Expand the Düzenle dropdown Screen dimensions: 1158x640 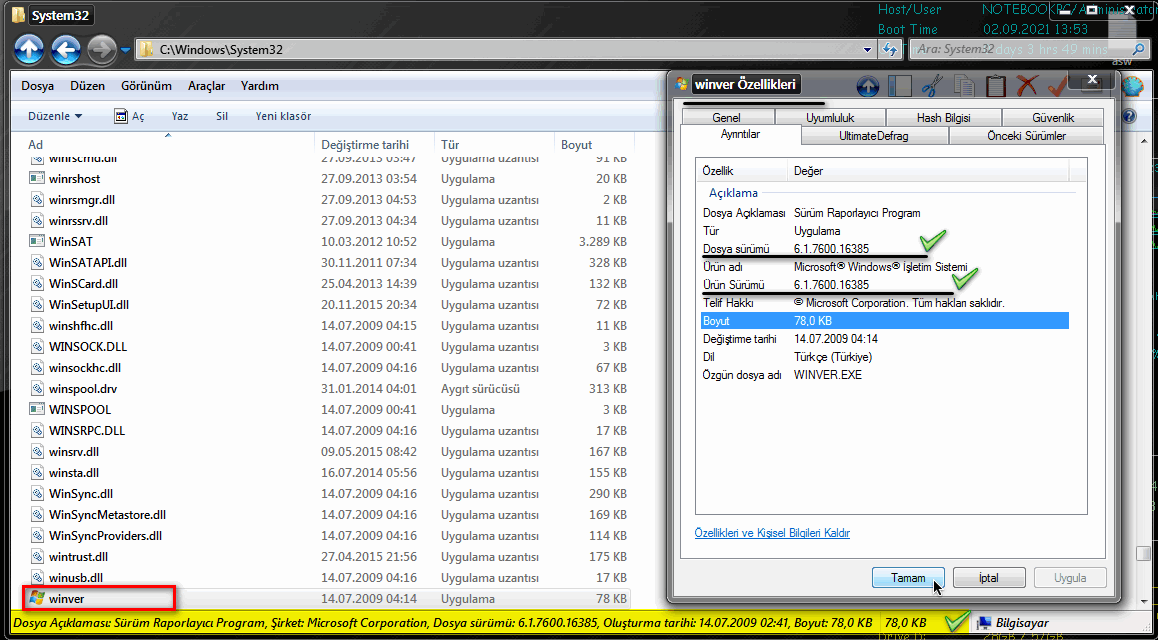click(55, 117)
